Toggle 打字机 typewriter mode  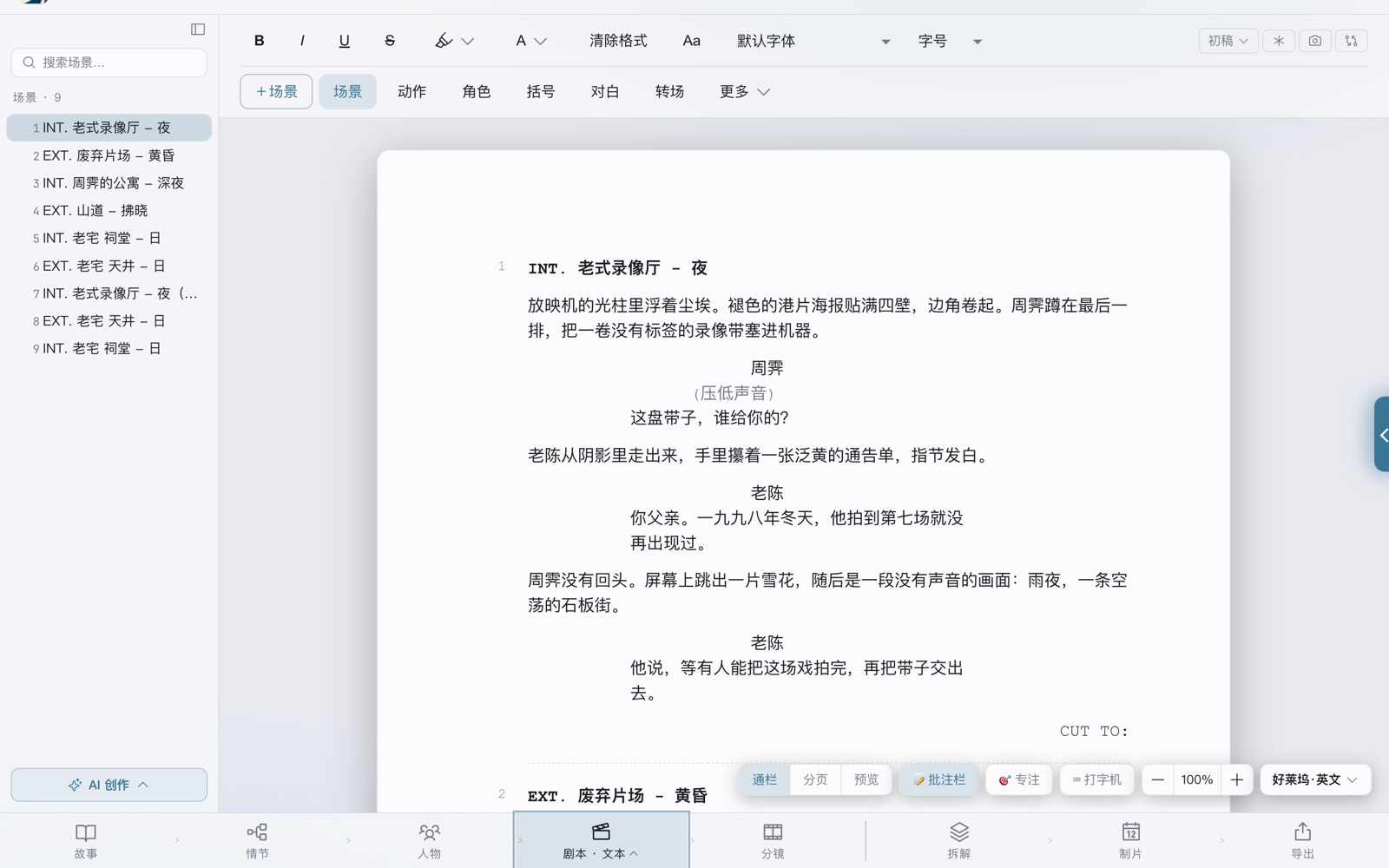[1097, 779]
